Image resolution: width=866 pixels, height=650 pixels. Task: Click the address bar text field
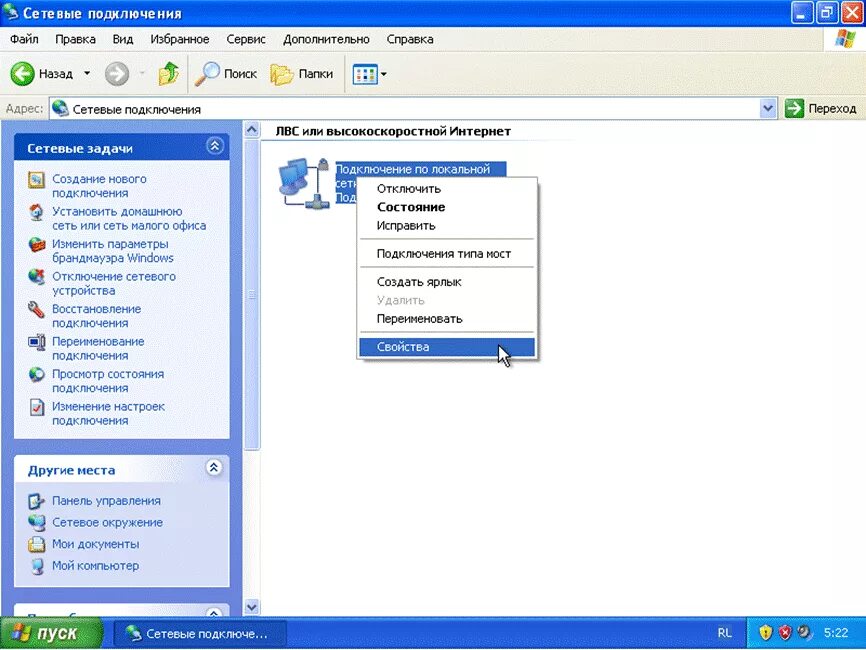[x=405, y=108]
